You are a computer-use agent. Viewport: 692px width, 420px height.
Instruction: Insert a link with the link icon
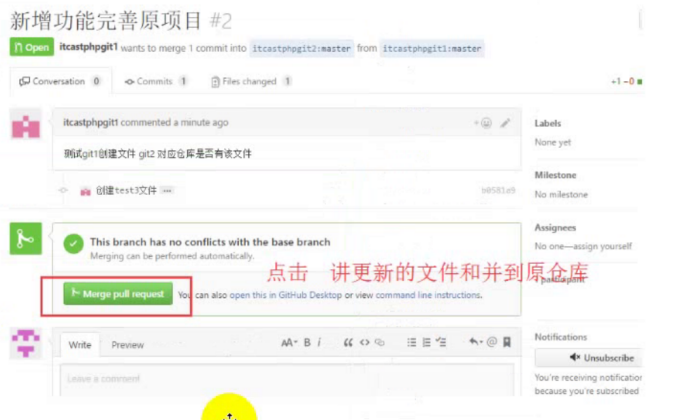[x=380, y=342]
